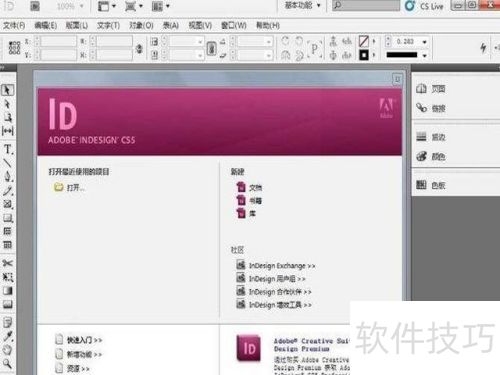This screenshot has height=375, width=500.
Task: Select the Hand tool
Action: tap(7, 350)
